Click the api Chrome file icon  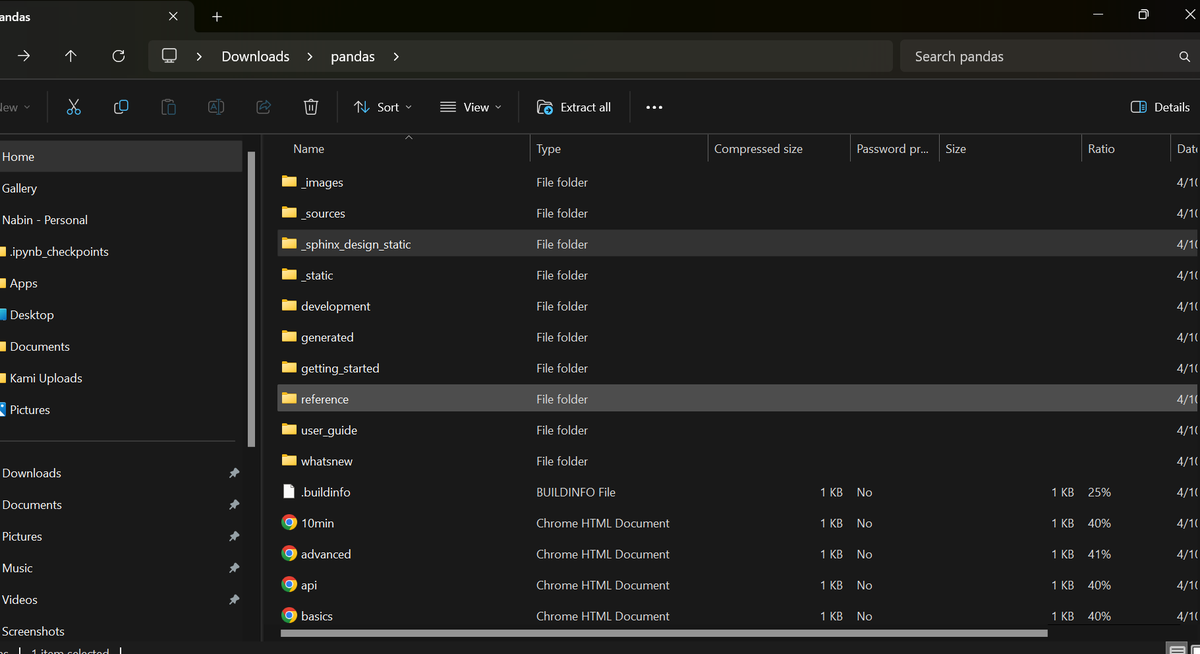[289, 585]
